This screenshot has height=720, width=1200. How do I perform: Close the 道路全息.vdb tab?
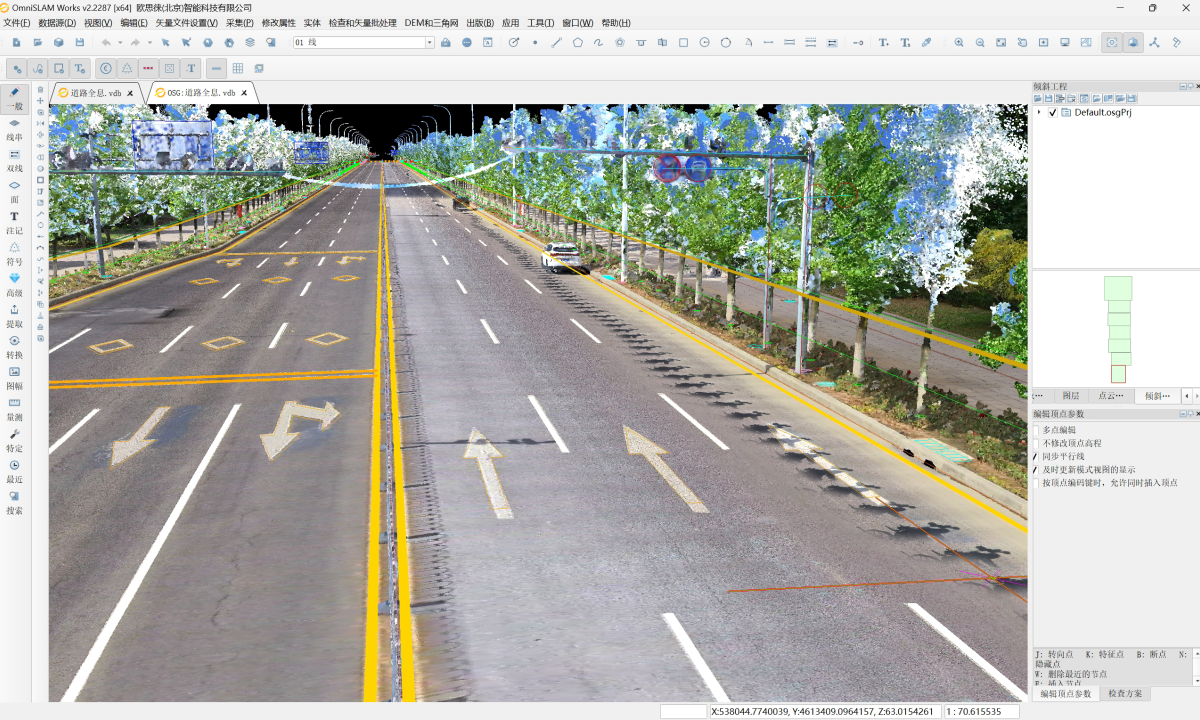(130, 93)
